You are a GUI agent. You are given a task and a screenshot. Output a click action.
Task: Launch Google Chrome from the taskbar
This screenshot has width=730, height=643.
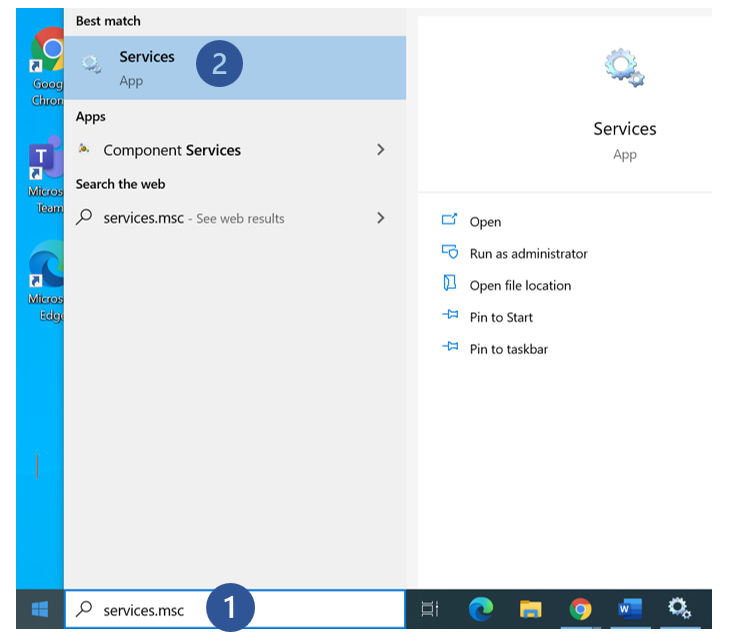pyautogui.click(x=580, y=609)
